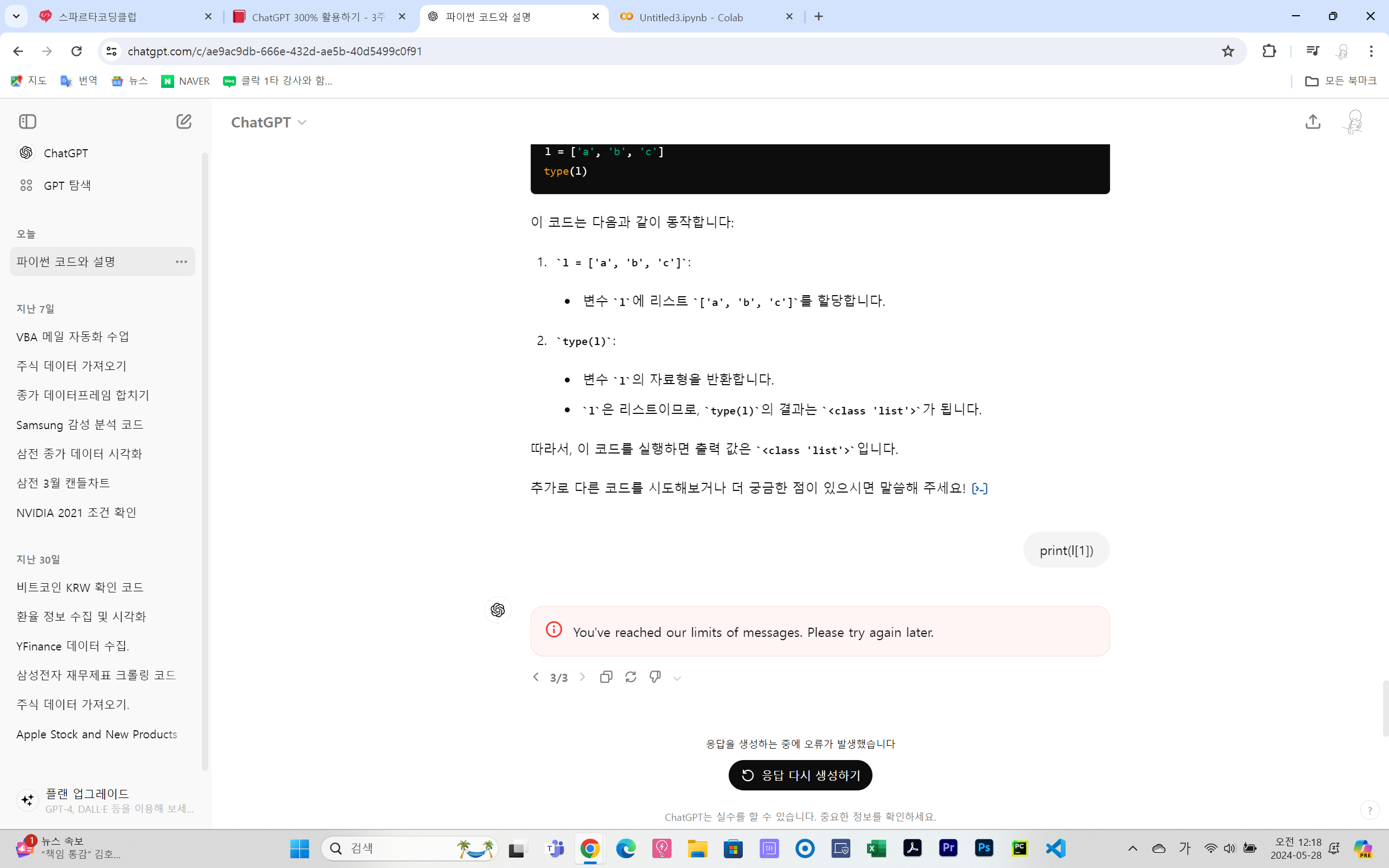This screenshot has height=868, width=1389.
Task: Click the share conversation icon
Action: click(x=1312, y=122)
